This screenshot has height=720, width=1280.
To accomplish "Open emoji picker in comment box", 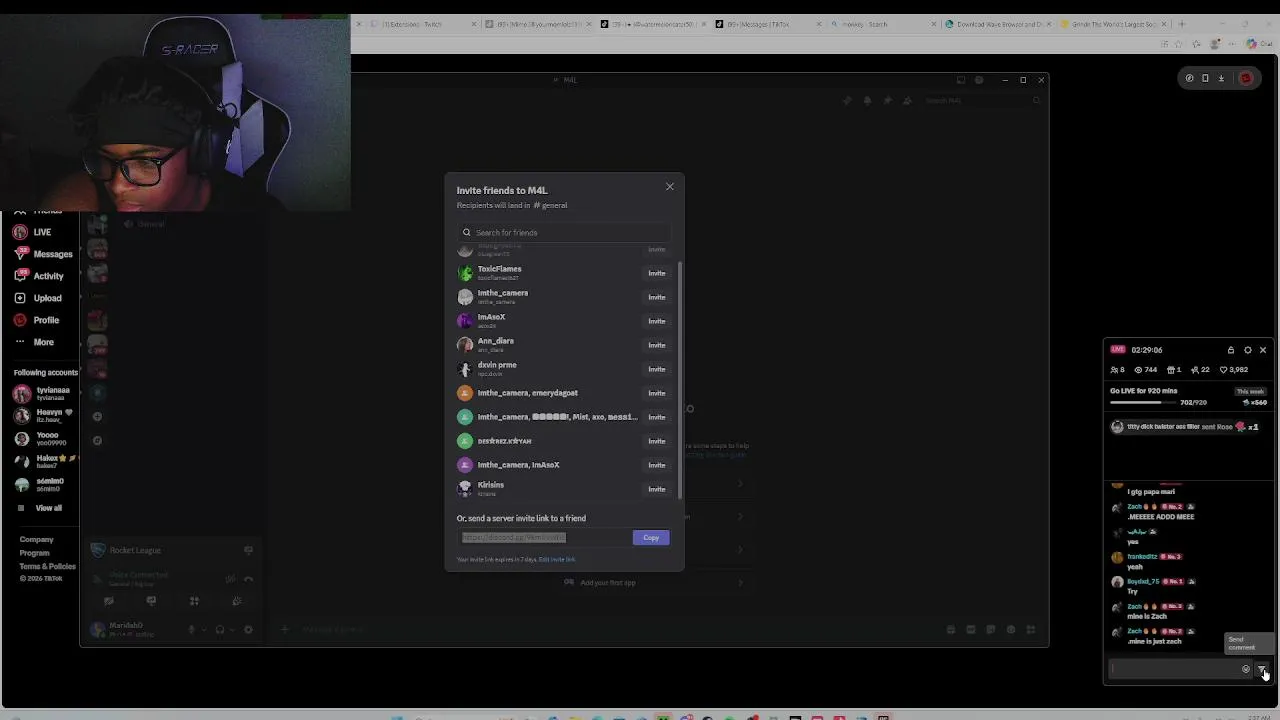I will 1246,669.
